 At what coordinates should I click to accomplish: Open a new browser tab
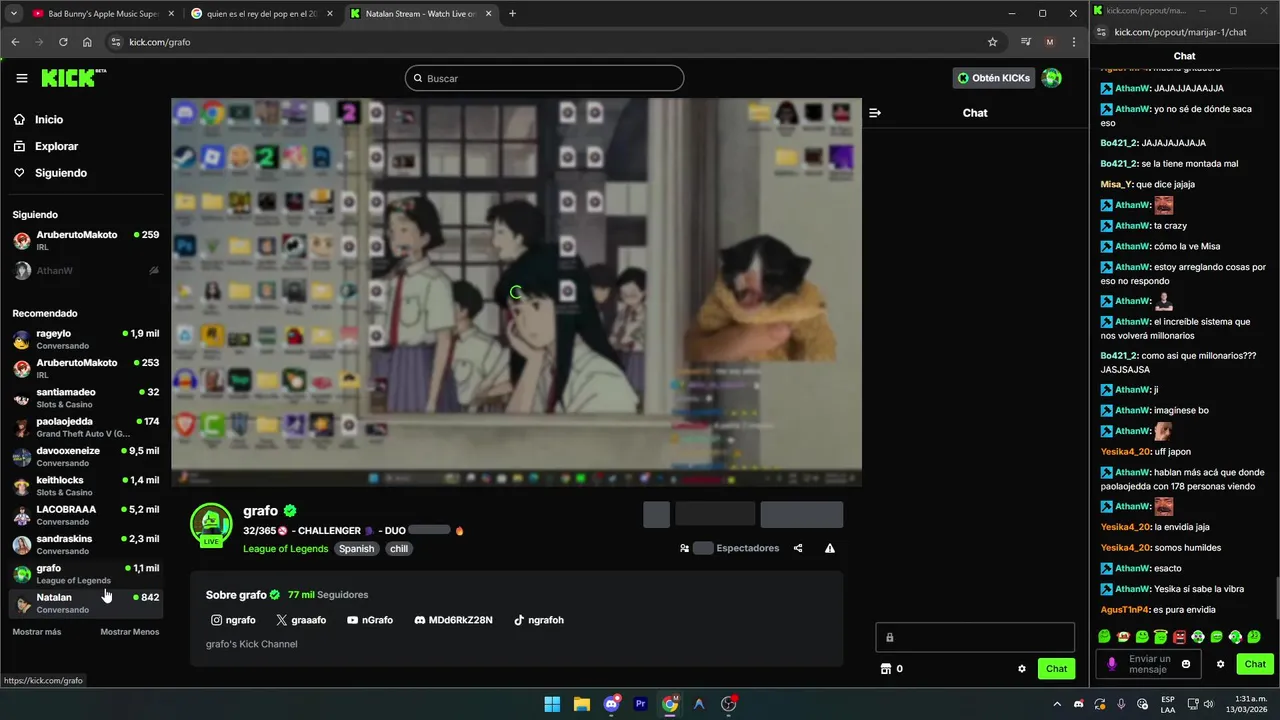tap(512, 14)
